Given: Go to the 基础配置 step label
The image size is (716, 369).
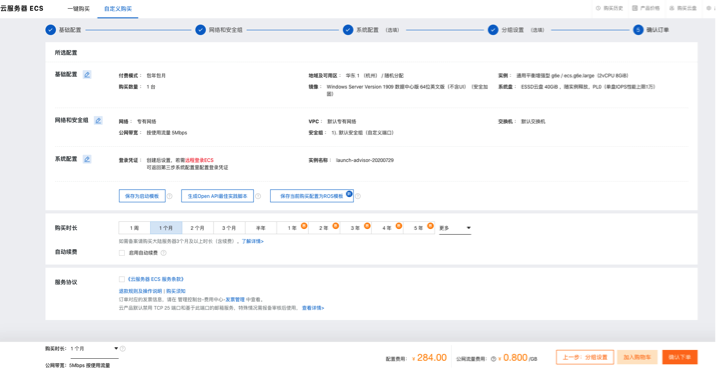Looking at the screenshot, I should pyautogui.click(x=70, y=30).
